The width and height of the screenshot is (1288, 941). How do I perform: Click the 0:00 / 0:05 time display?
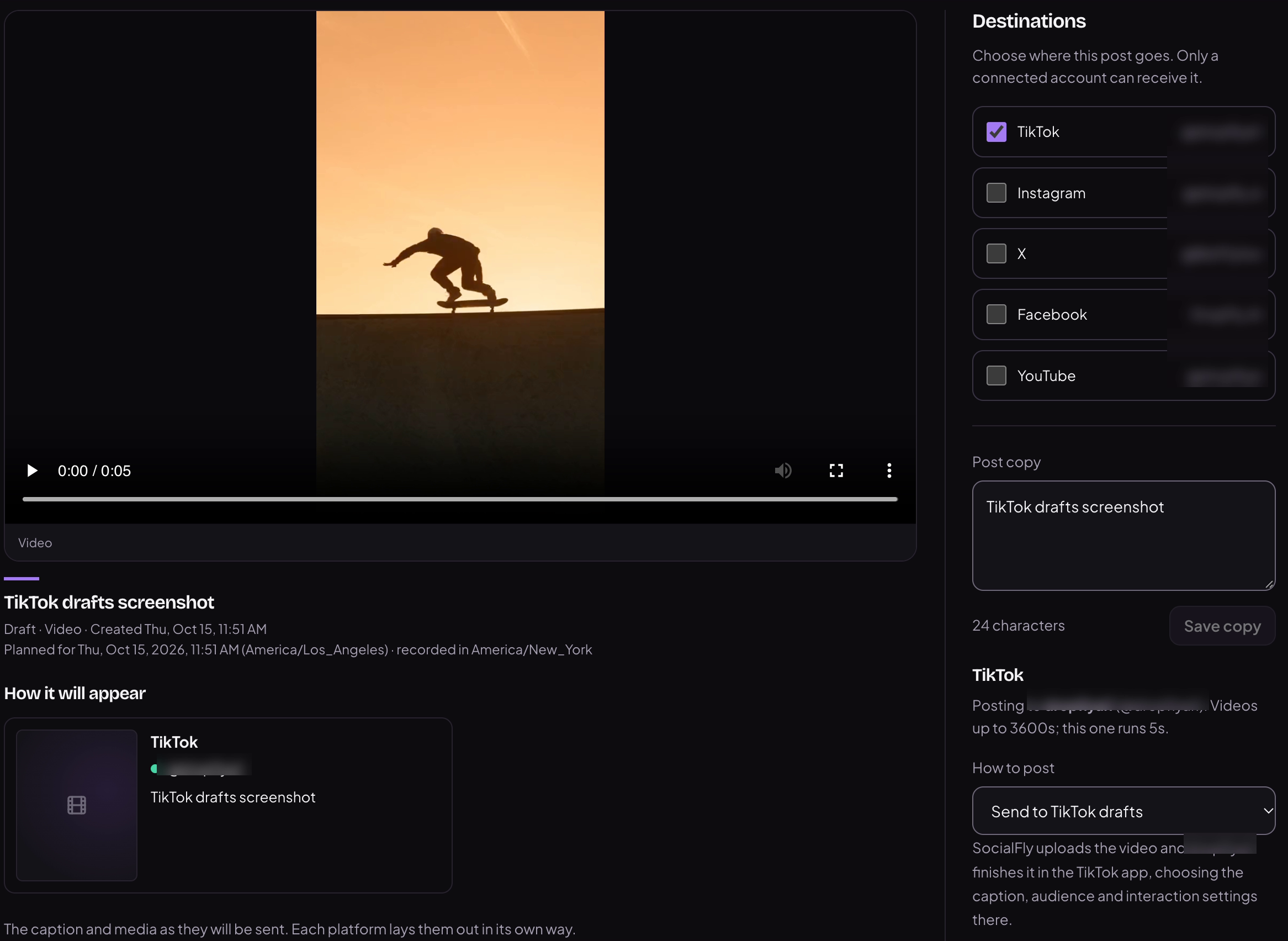click(94, 471)
